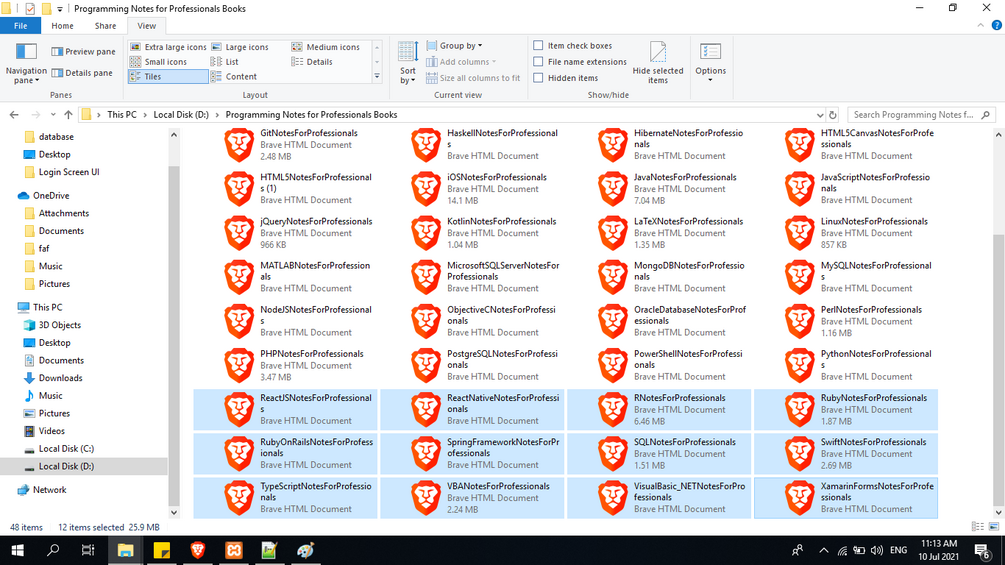
Task: Open folder Options
Action: click(710, 62)
